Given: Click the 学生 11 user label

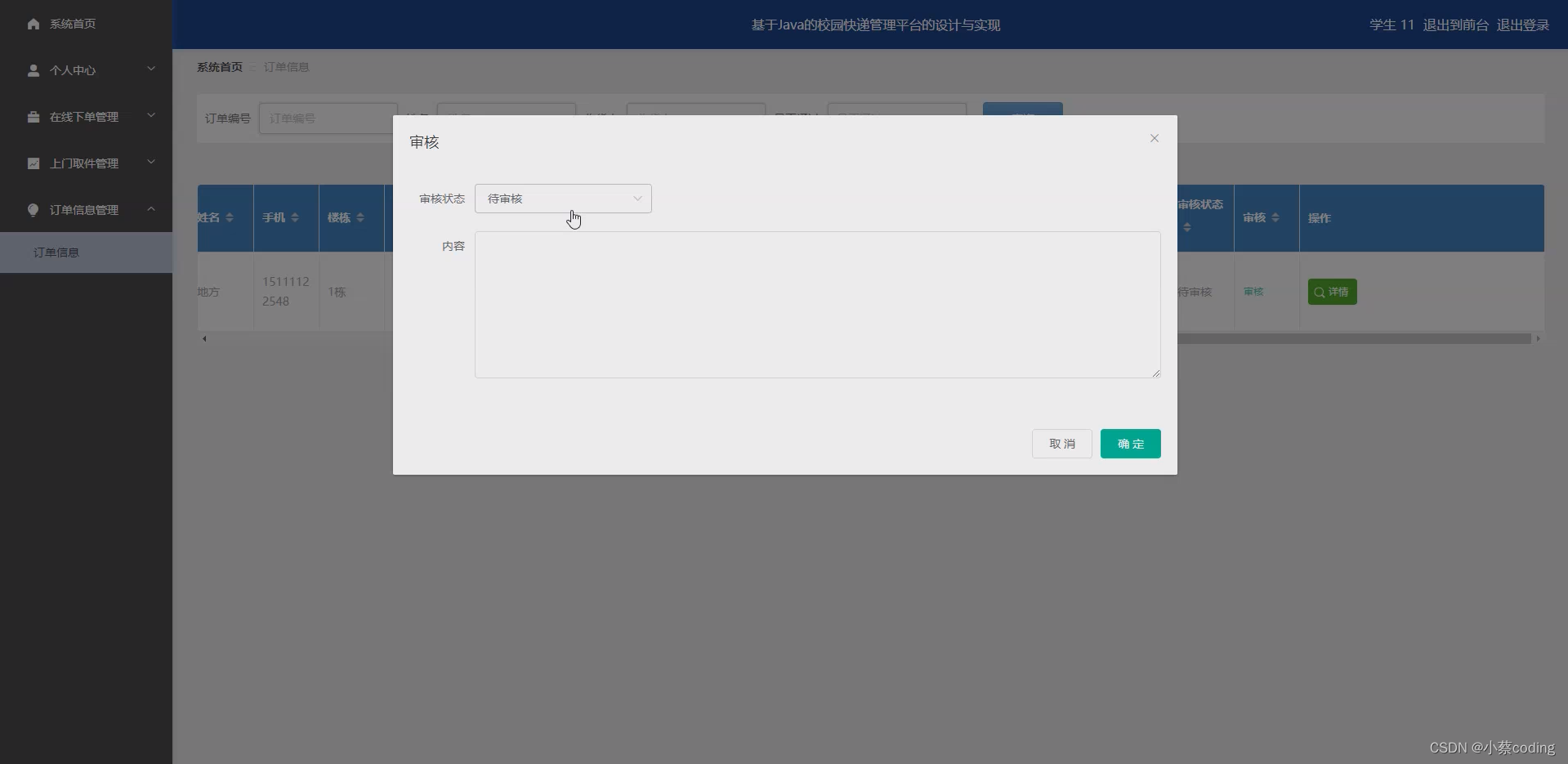Looking at the screenshot, I should click(1392, 25).
